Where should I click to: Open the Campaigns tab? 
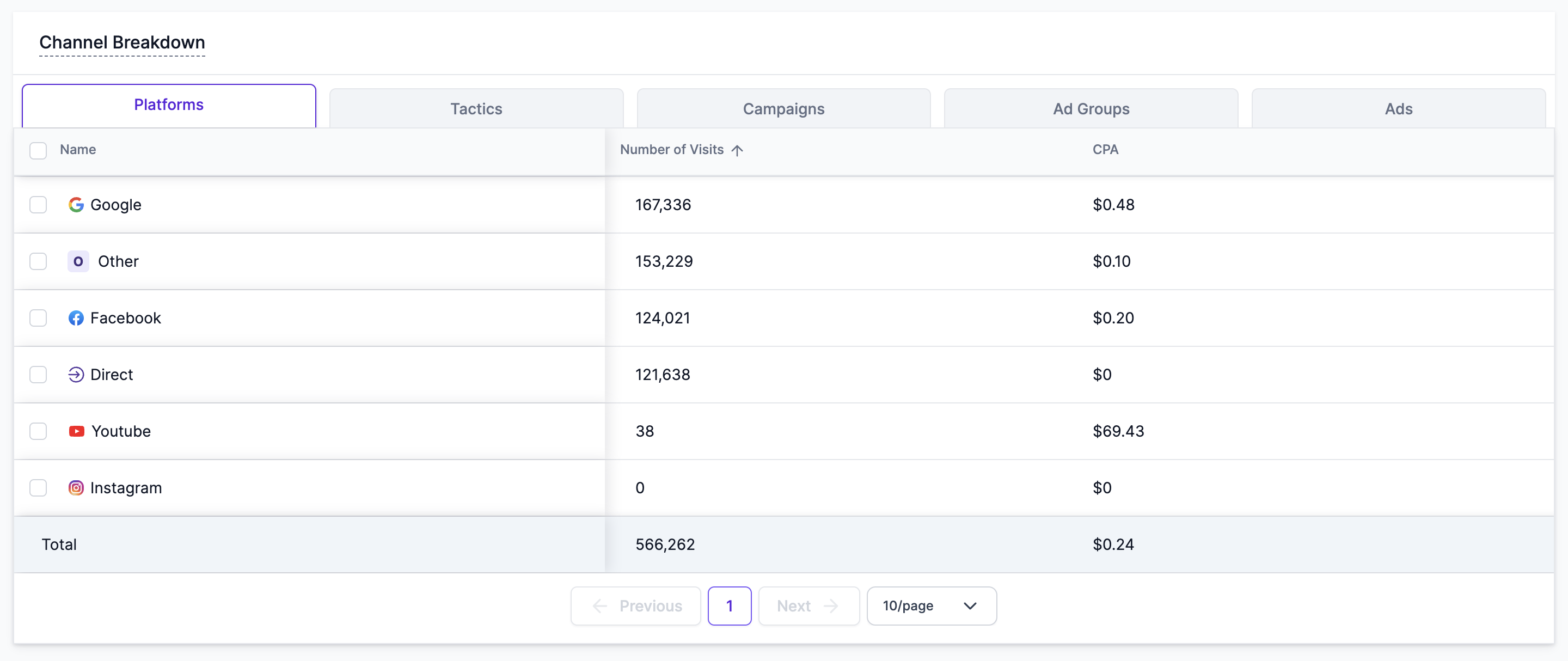[783, 109]
